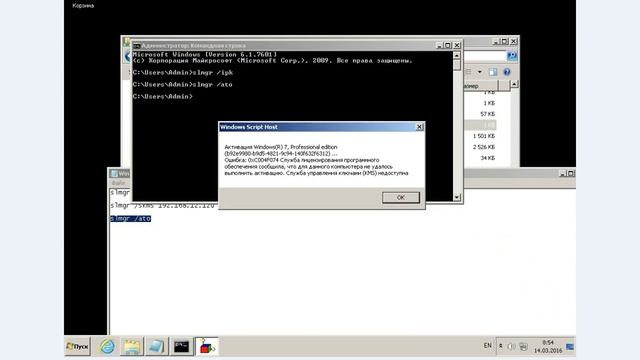Image resolution: width=640 pixels, height=360 pixels.
Task: Maximize the Command Prompt window
Action: (448, 45)
